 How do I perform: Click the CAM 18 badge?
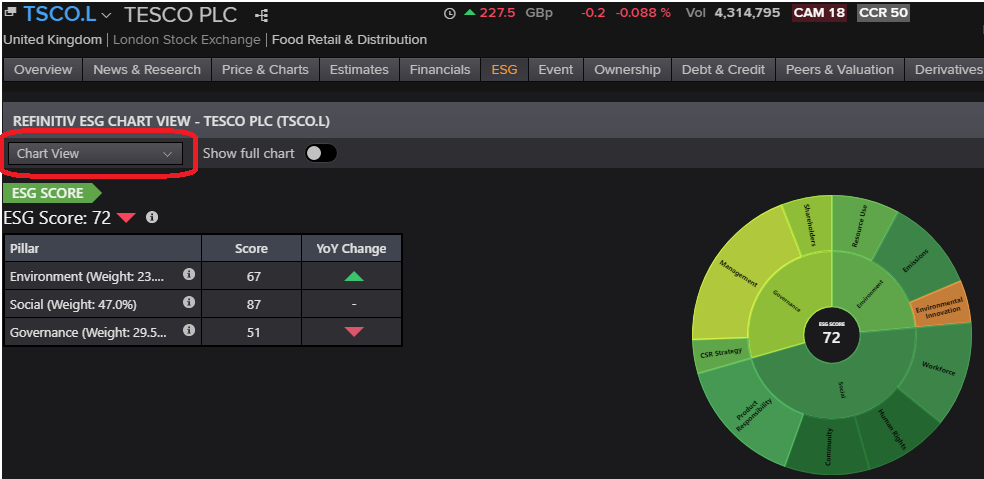click(x=819, y=13)
